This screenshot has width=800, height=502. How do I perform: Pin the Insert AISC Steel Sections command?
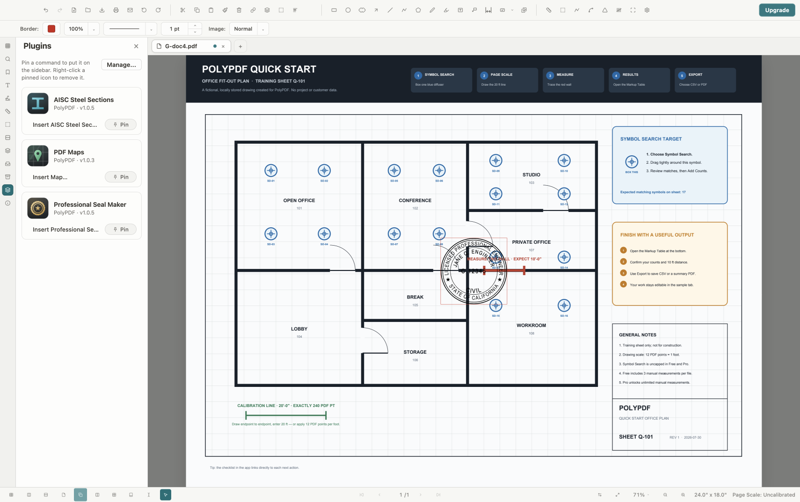(x=121, y=124)
